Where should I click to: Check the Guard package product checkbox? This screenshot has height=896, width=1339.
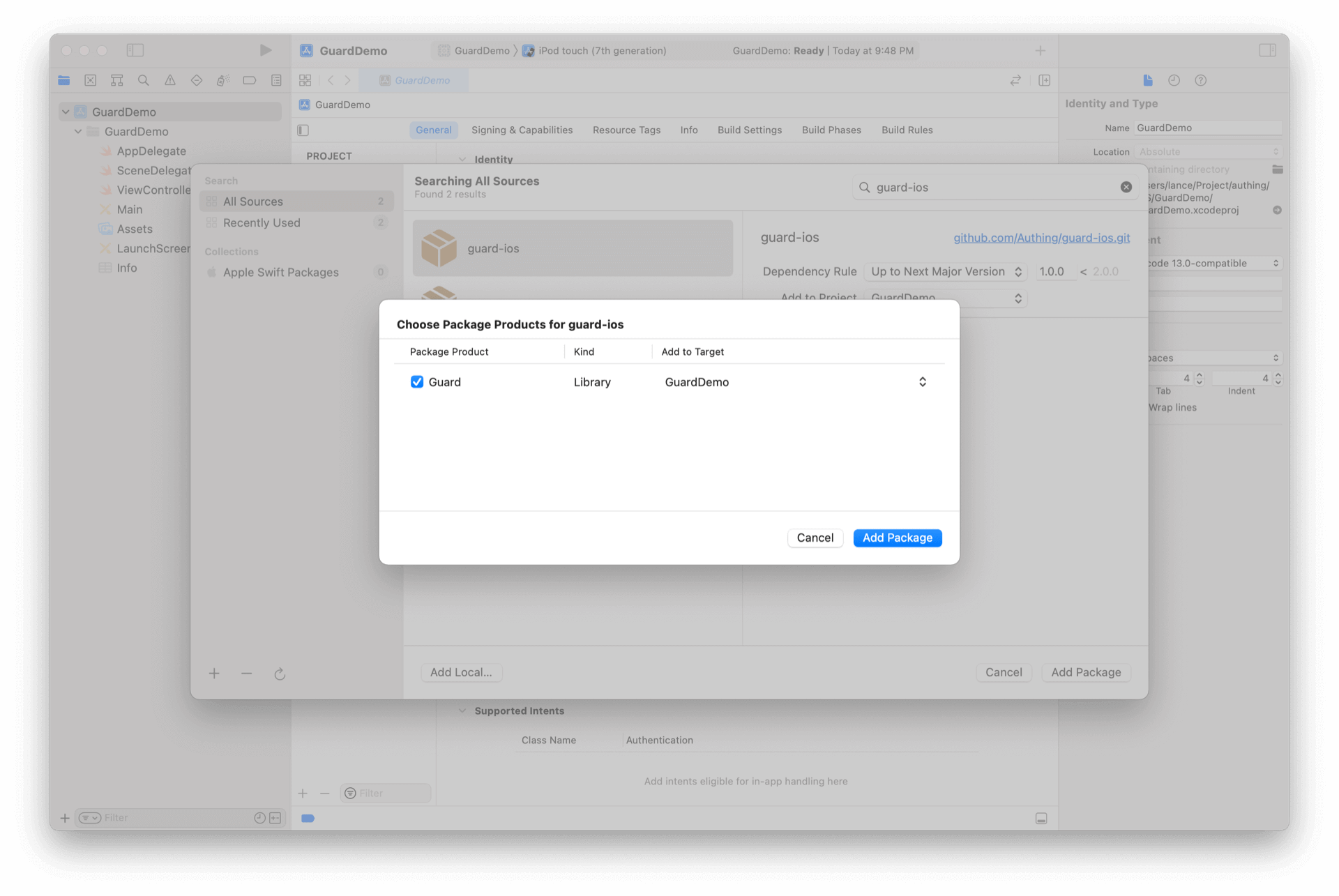click(x=417, y=382)
